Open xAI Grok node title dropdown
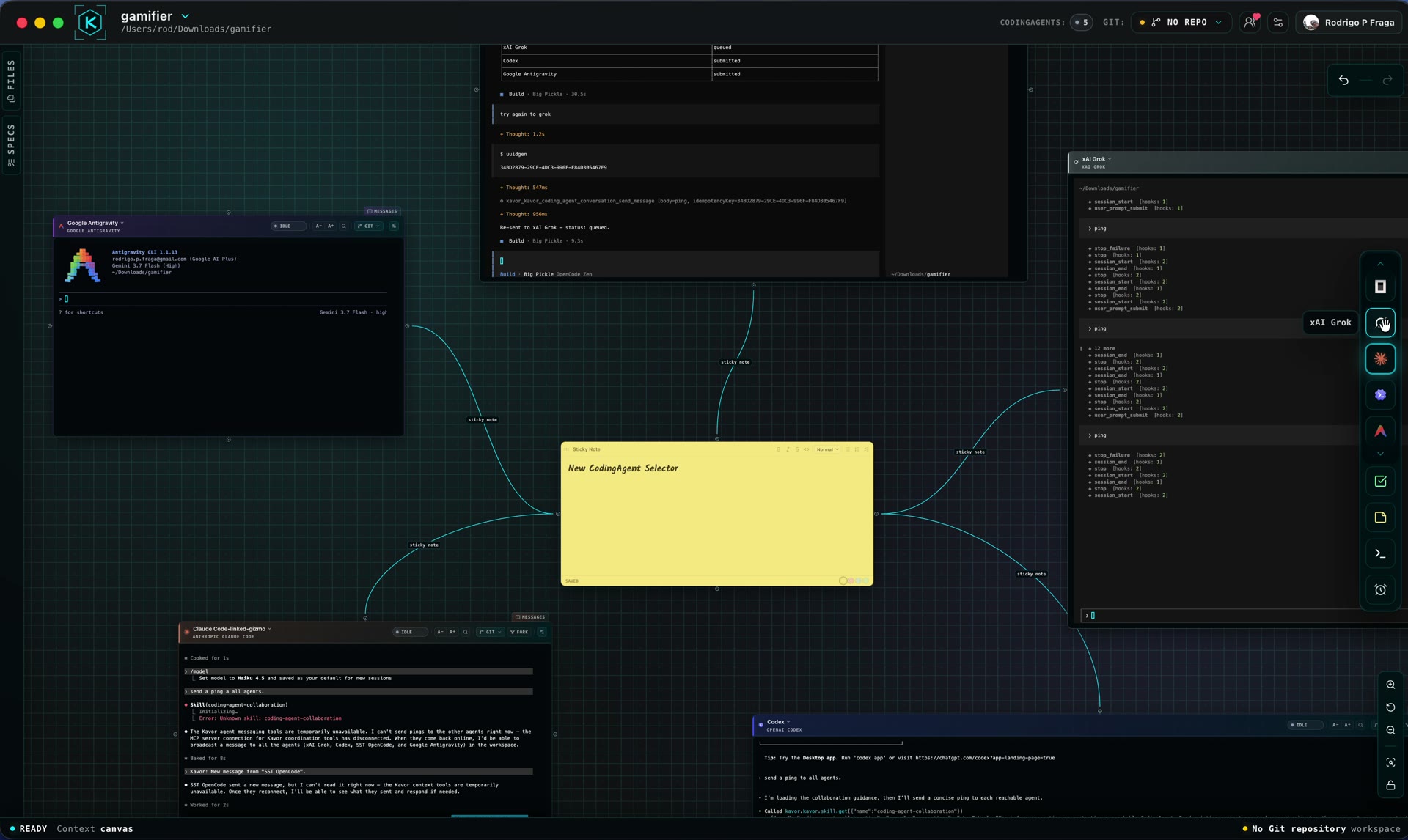The width and height of the screenshot is (1408, 840). coord(1110,159)
